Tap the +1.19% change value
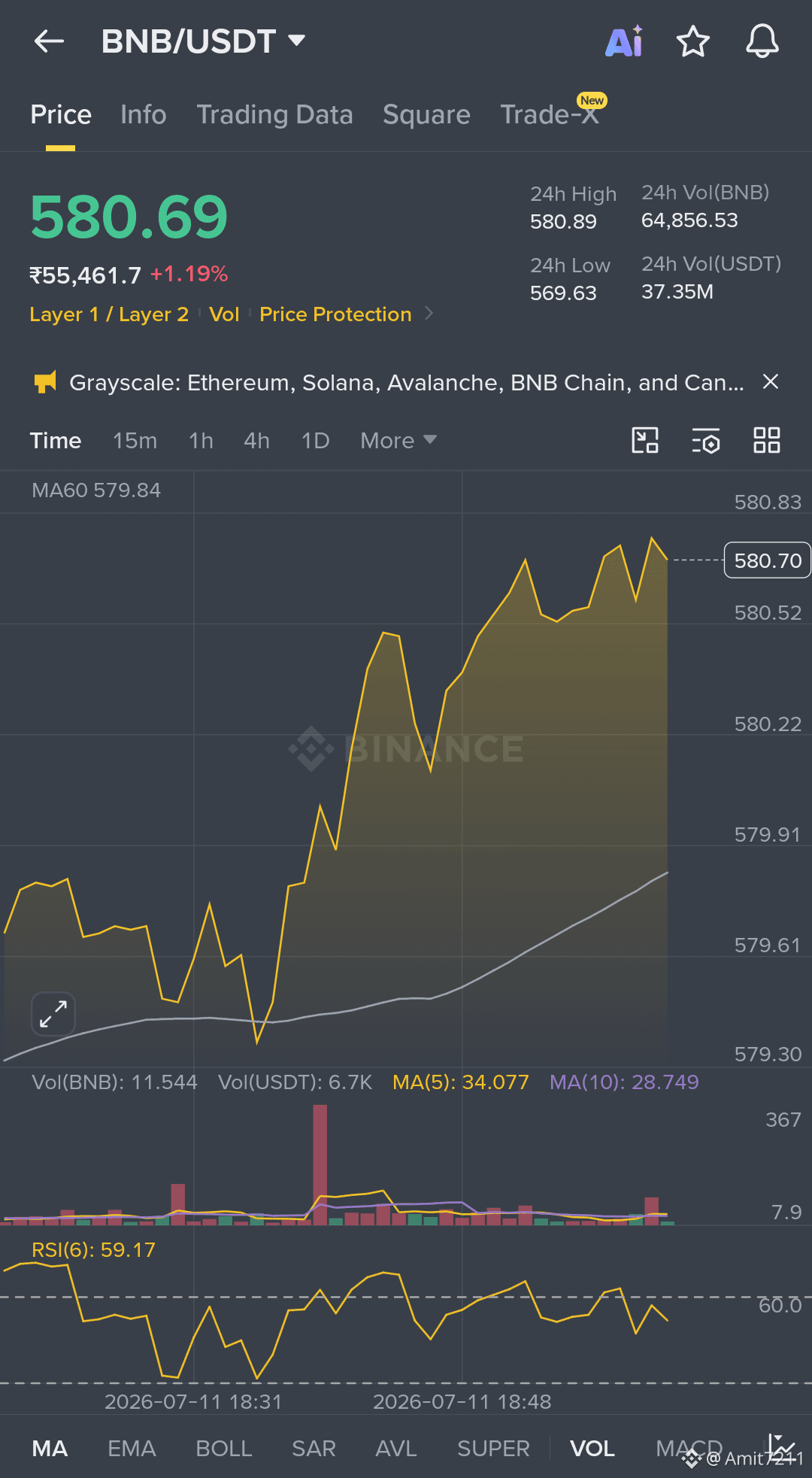 coord(189,274)
